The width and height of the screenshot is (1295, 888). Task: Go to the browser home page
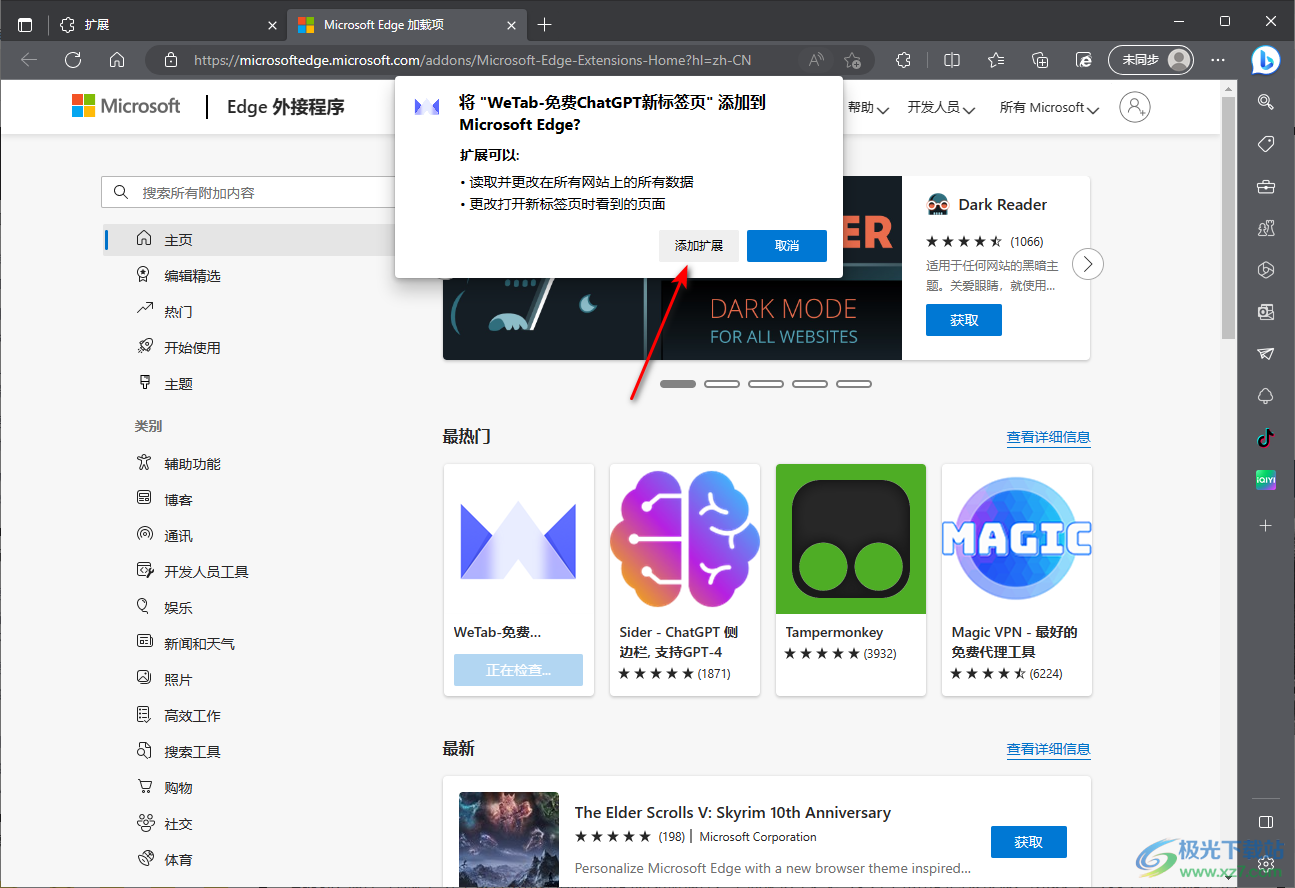point(117,60)
